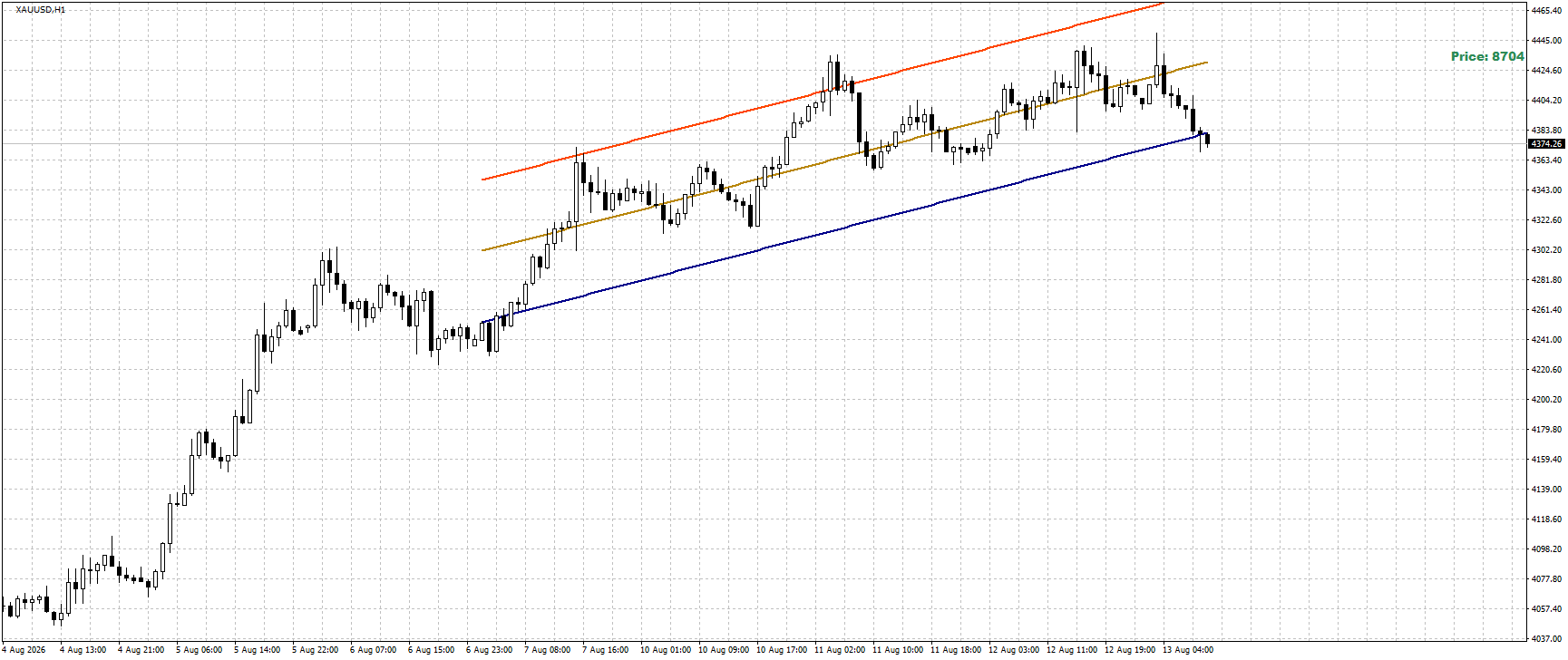Click the "6 Aug 15:00" time label
Viewport: 1568px width, 660px height.
tap(431, 650)
